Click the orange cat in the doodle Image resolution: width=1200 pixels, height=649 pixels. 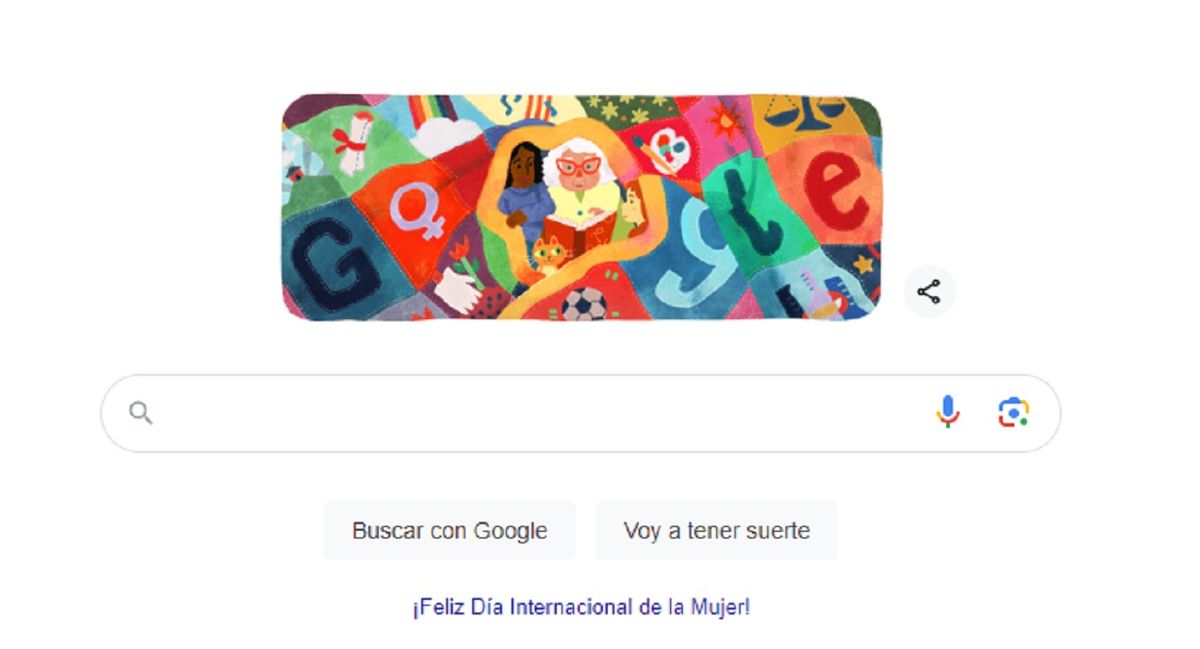tap(549, 257)
